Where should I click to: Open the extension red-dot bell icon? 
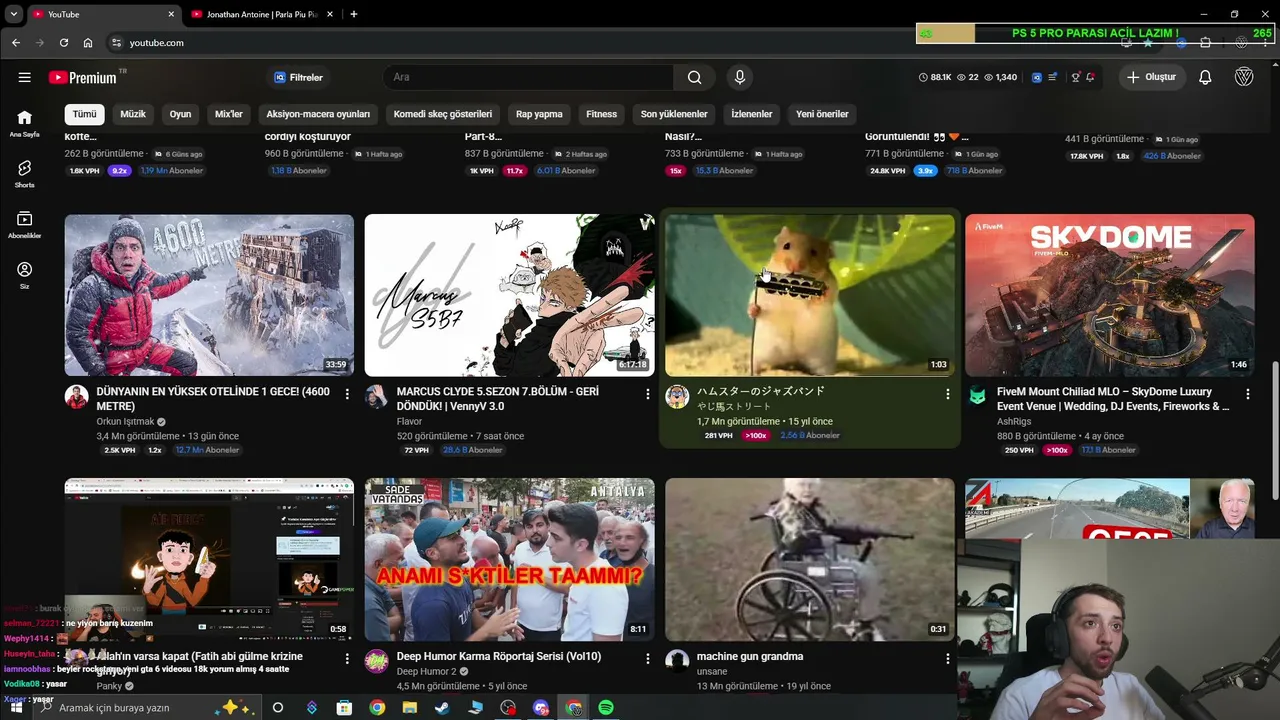point(1090,77)
